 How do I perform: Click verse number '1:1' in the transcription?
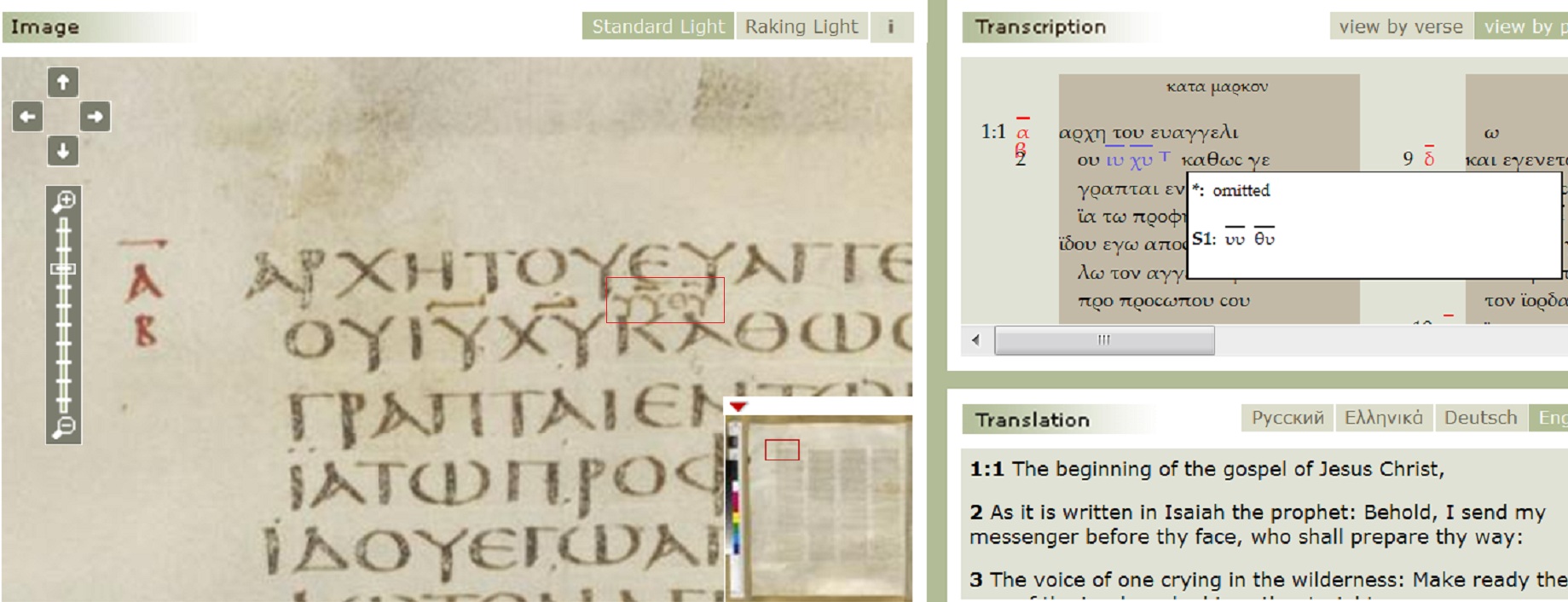pyautogui.click(x=993, y=131)
